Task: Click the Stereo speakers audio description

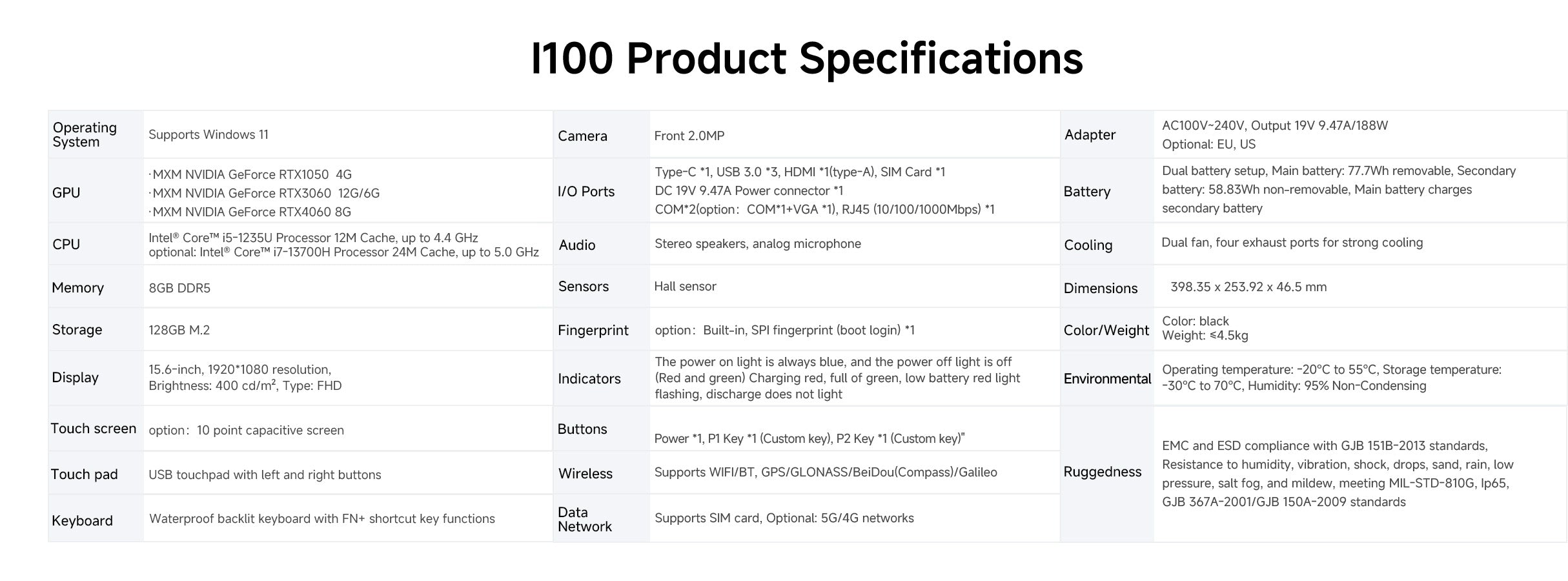Action: 757,244
